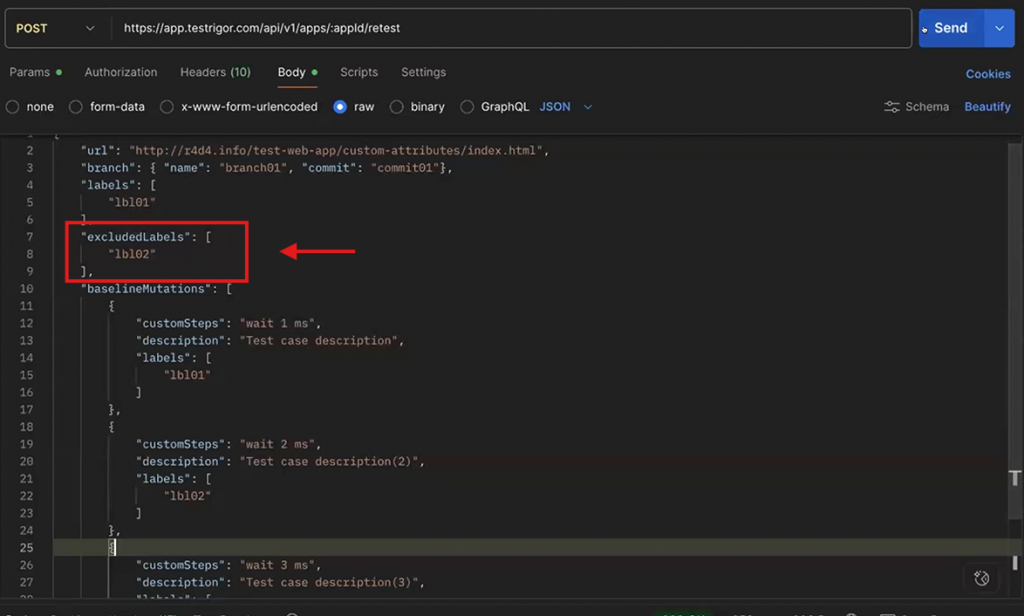Viewport: 1024px width, 616px height.
Task: Click the round assistant icon at editor corner
Action: (981, 578)
